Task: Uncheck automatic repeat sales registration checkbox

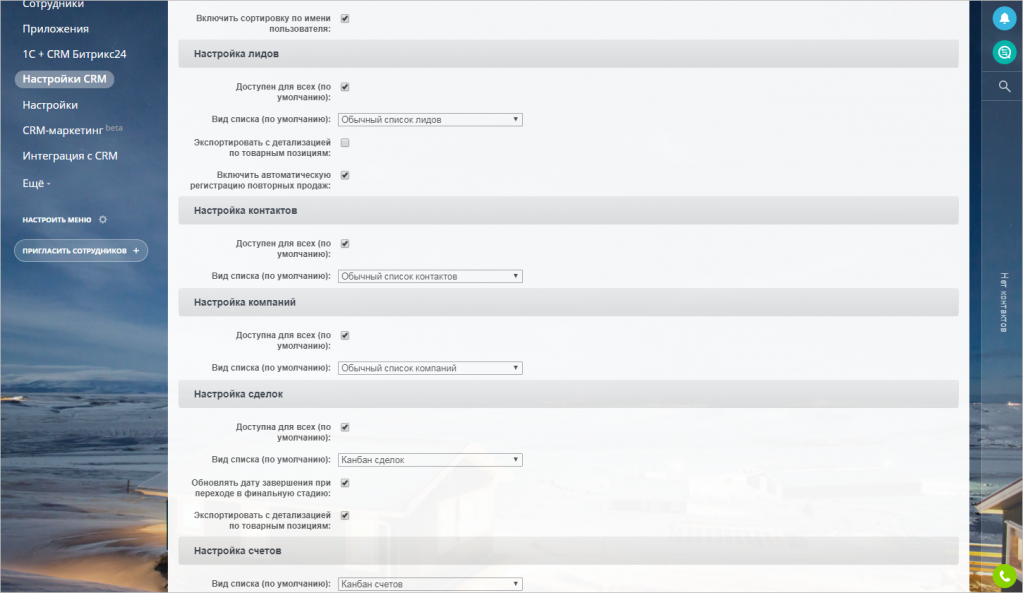Action: (345, 175)
